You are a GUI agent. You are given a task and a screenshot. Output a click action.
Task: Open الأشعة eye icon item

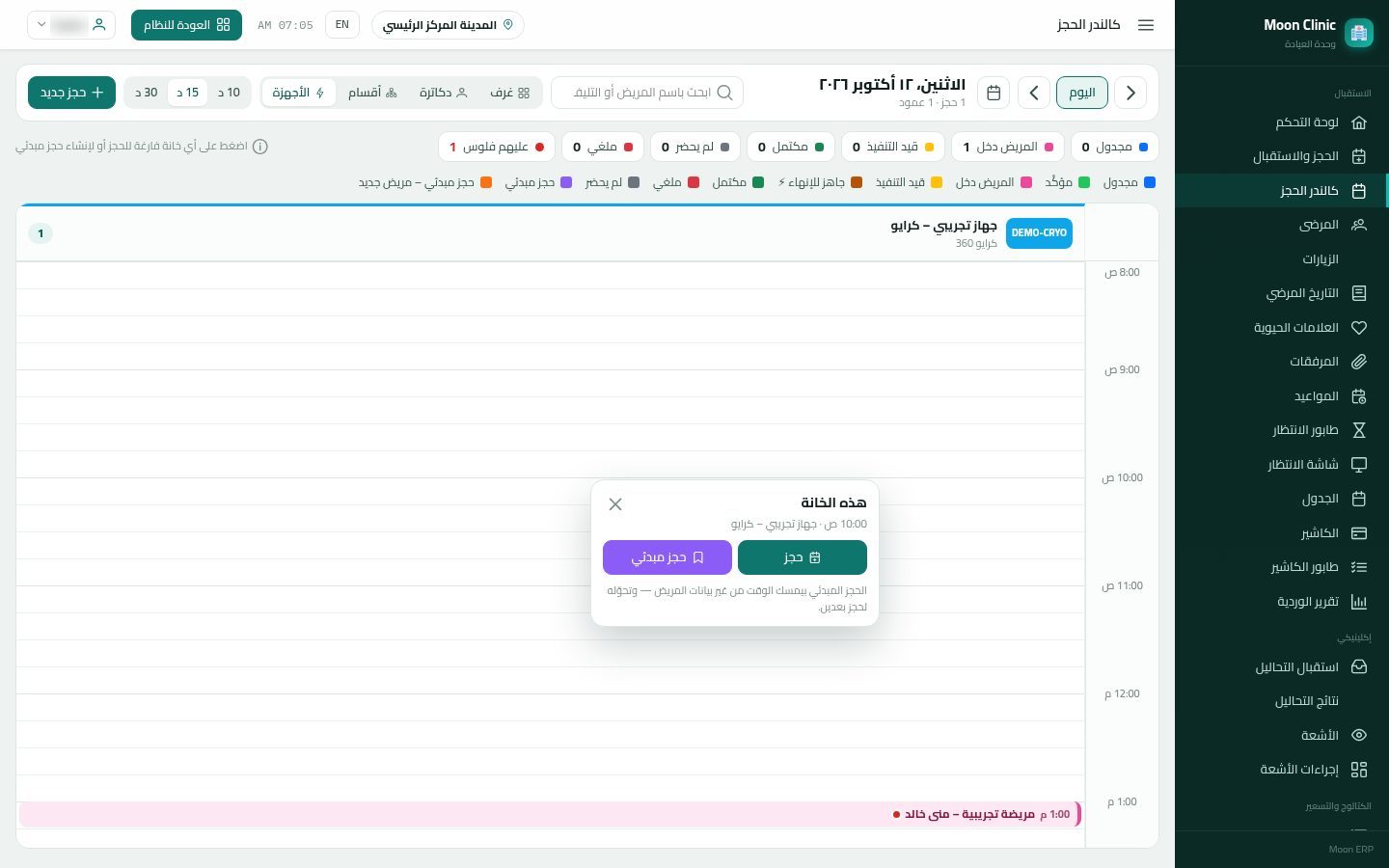click(1281, 735)
